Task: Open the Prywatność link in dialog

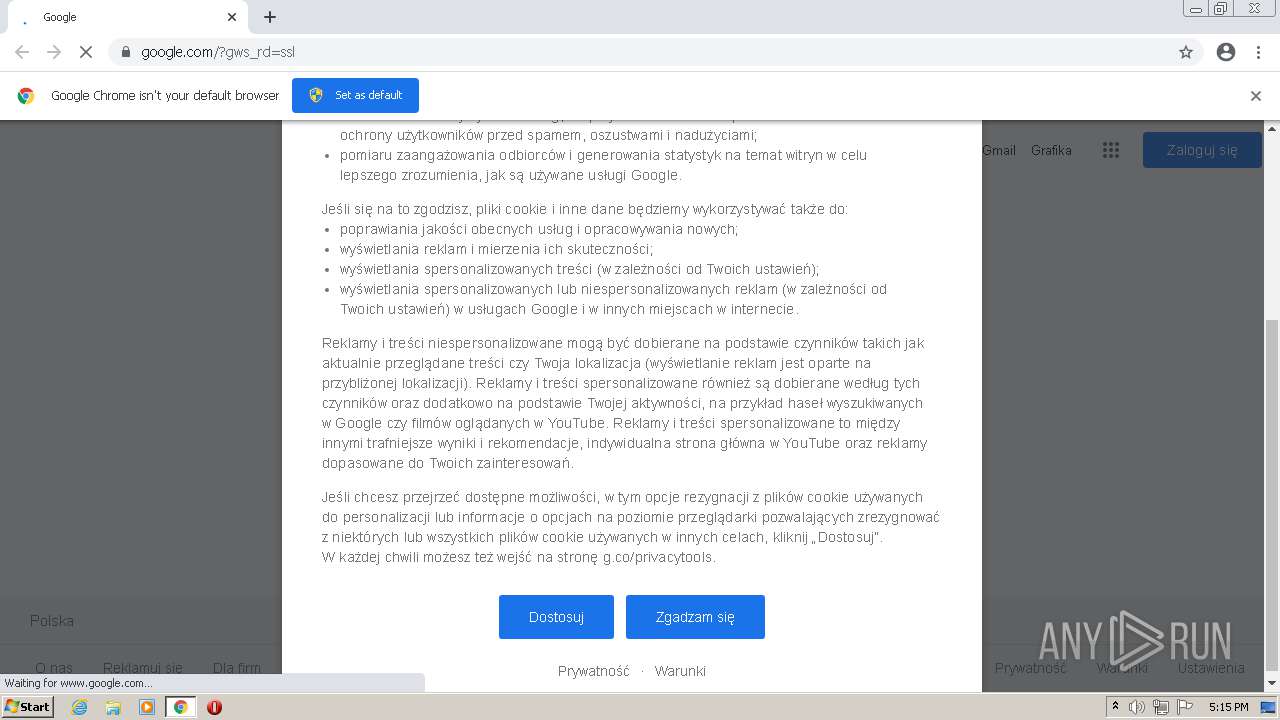Action: pyautogui.click(x=594, y=671)
